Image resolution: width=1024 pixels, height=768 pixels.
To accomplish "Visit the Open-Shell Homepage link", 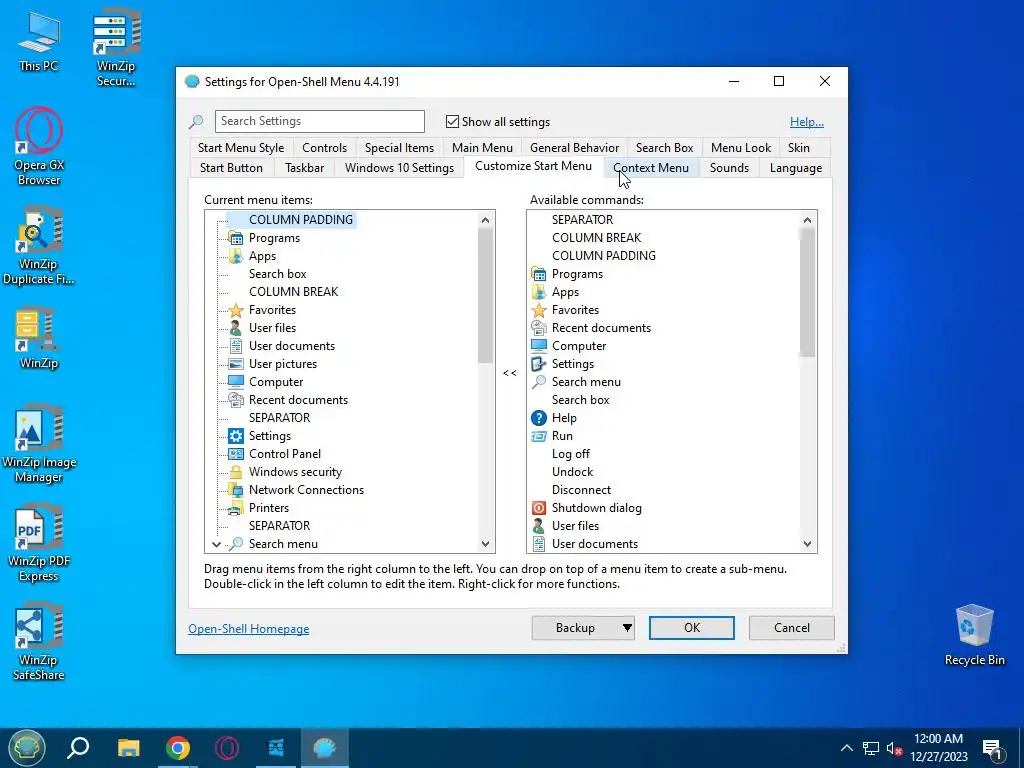I will point(249,629).
